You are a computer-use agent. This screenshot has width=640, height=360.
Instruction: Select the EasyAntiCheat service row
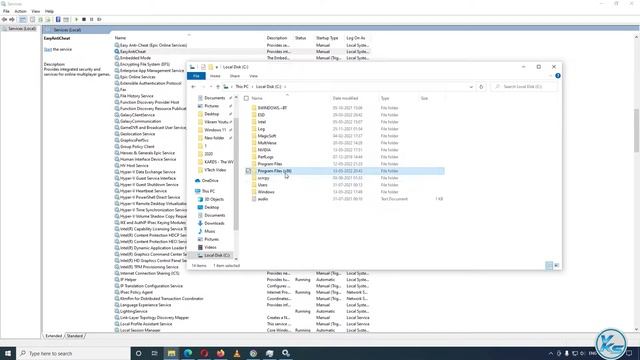[242, 52]
